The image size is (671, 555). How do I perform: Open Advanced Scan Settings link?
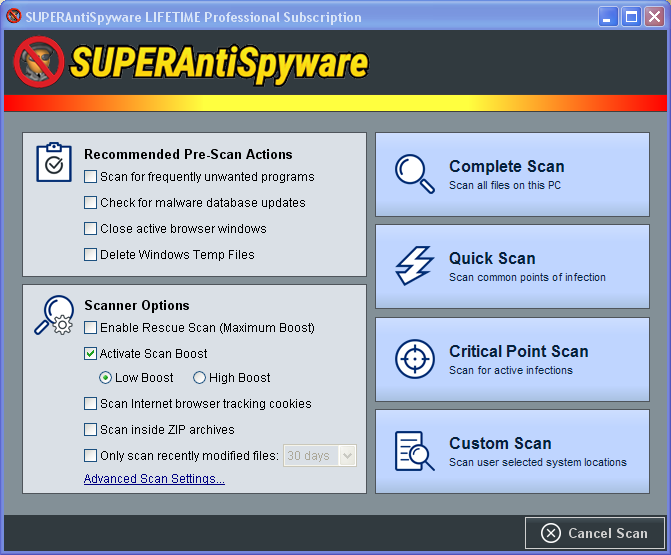pyautogui.click(x=154, y=478)
